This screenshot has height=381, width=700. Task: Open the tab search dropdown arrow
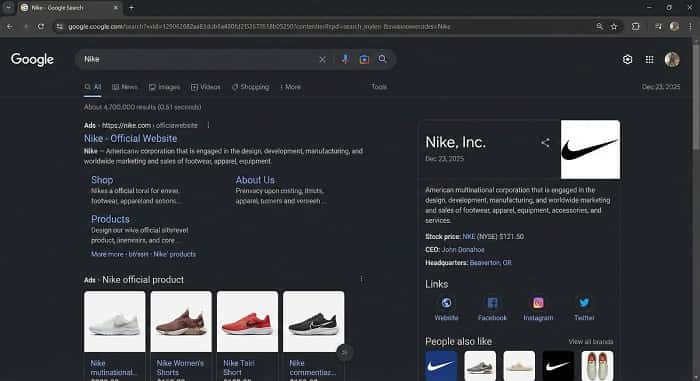(x=8, y=8)
